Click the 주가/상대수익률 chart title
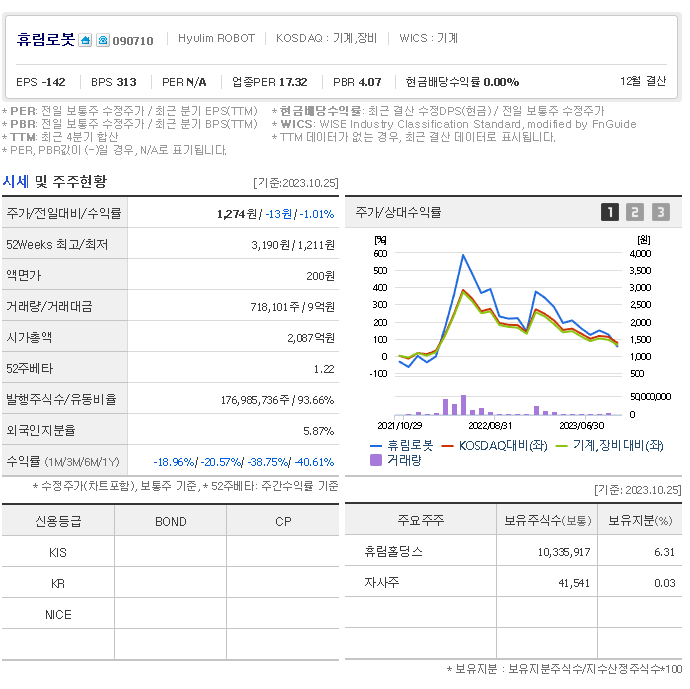690x689 pixels. click(398, 213)
